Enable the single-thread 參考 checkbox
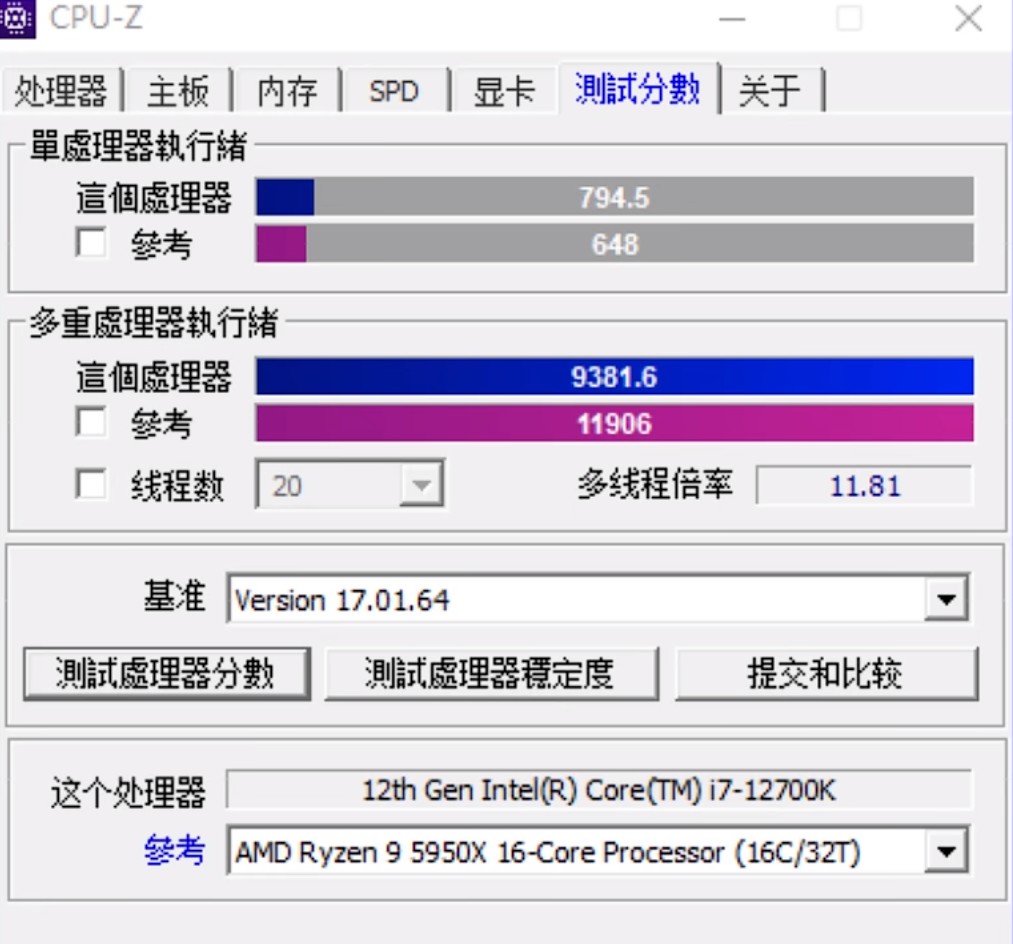Image resolution: width=1013 pixels, height=944 pixels. pyautogui.click(x=91, y=243)
